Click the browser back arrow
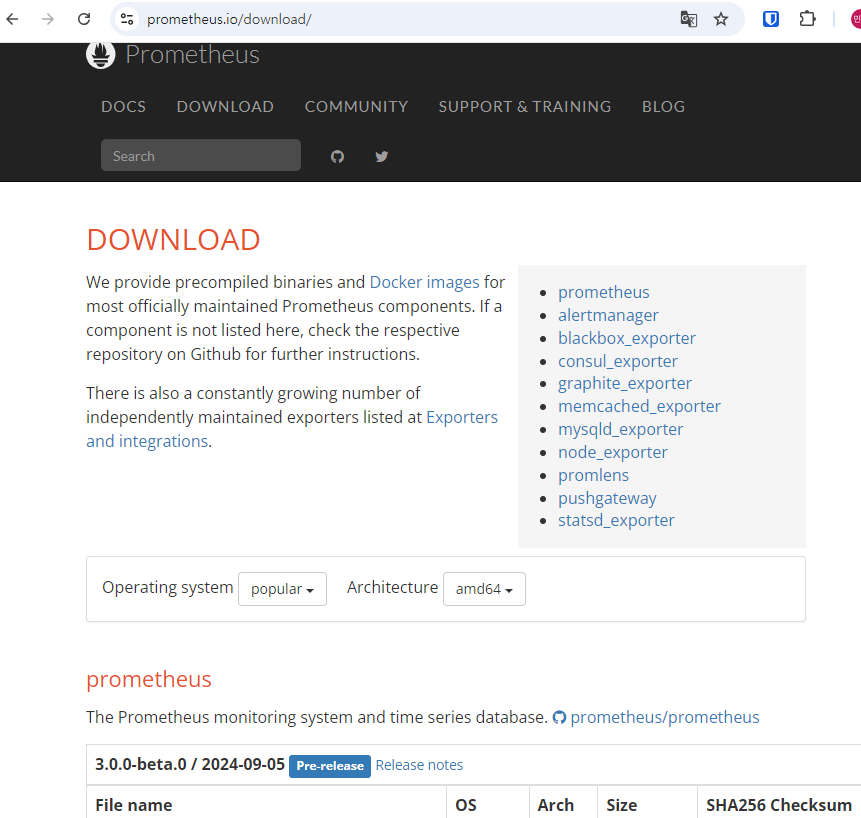 (x=13, y=19)
